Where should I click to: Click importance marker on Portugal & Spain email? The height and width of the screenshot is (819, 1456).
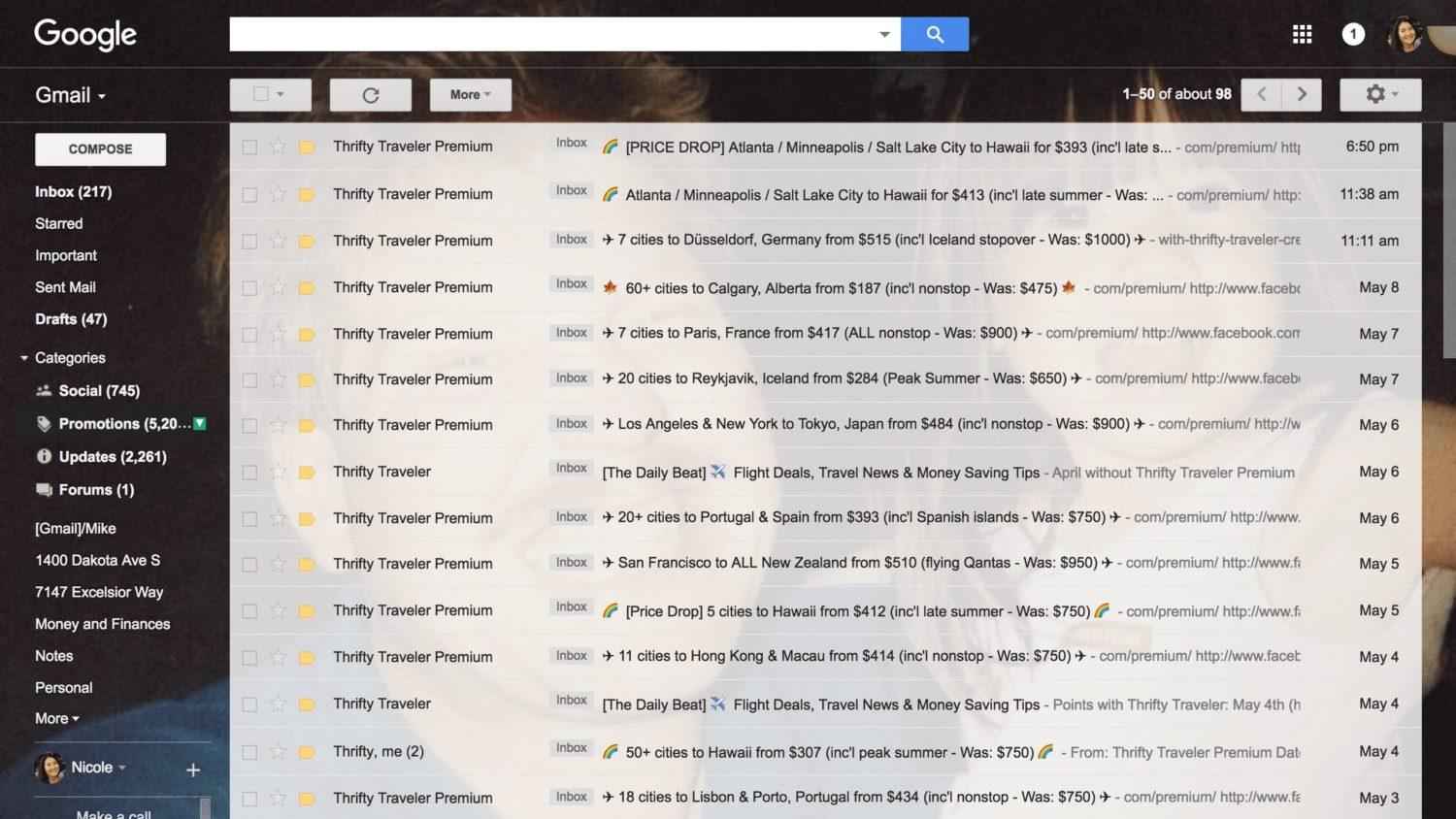(307, 518)
